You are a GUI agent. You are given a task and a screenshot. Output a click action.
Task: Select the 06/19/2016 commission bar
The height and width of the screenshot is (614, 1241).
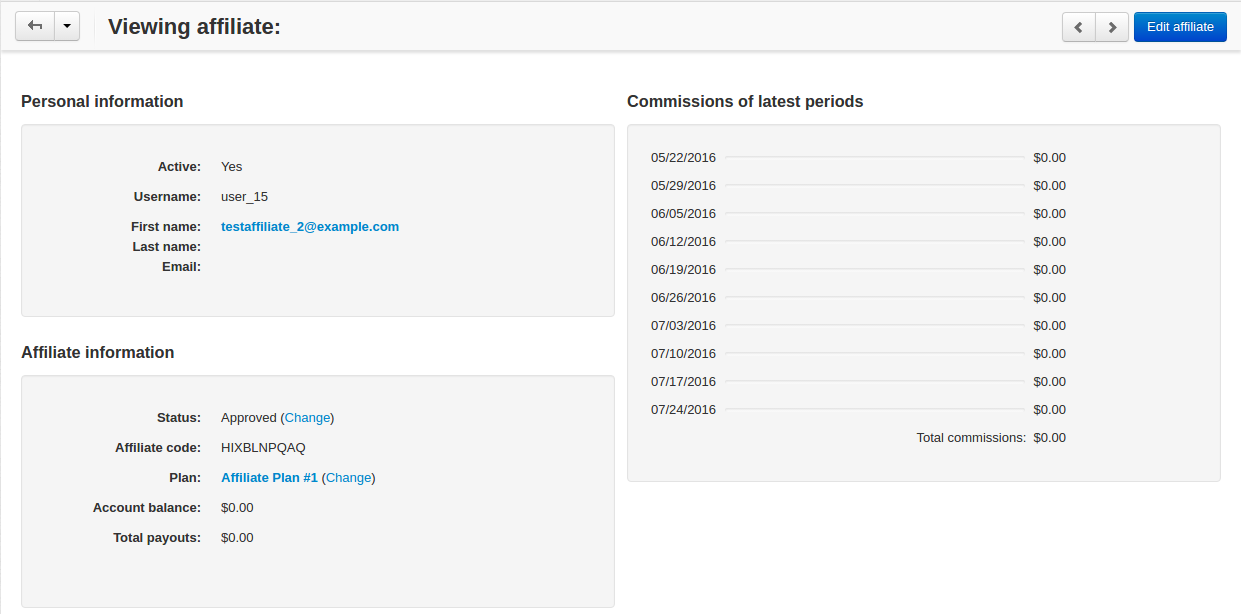point(875,269)
